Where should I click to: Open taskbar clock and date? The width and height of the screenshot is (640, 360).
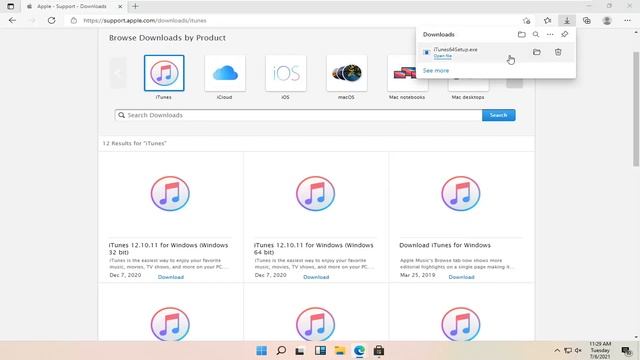coord(600,350)
